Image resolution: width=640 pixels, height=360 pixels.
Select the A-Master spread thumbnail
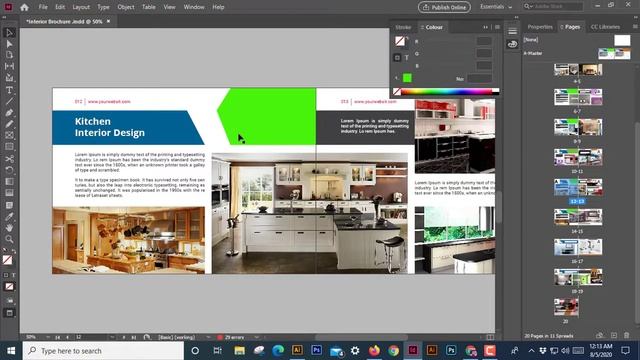(x=614, y=53)
